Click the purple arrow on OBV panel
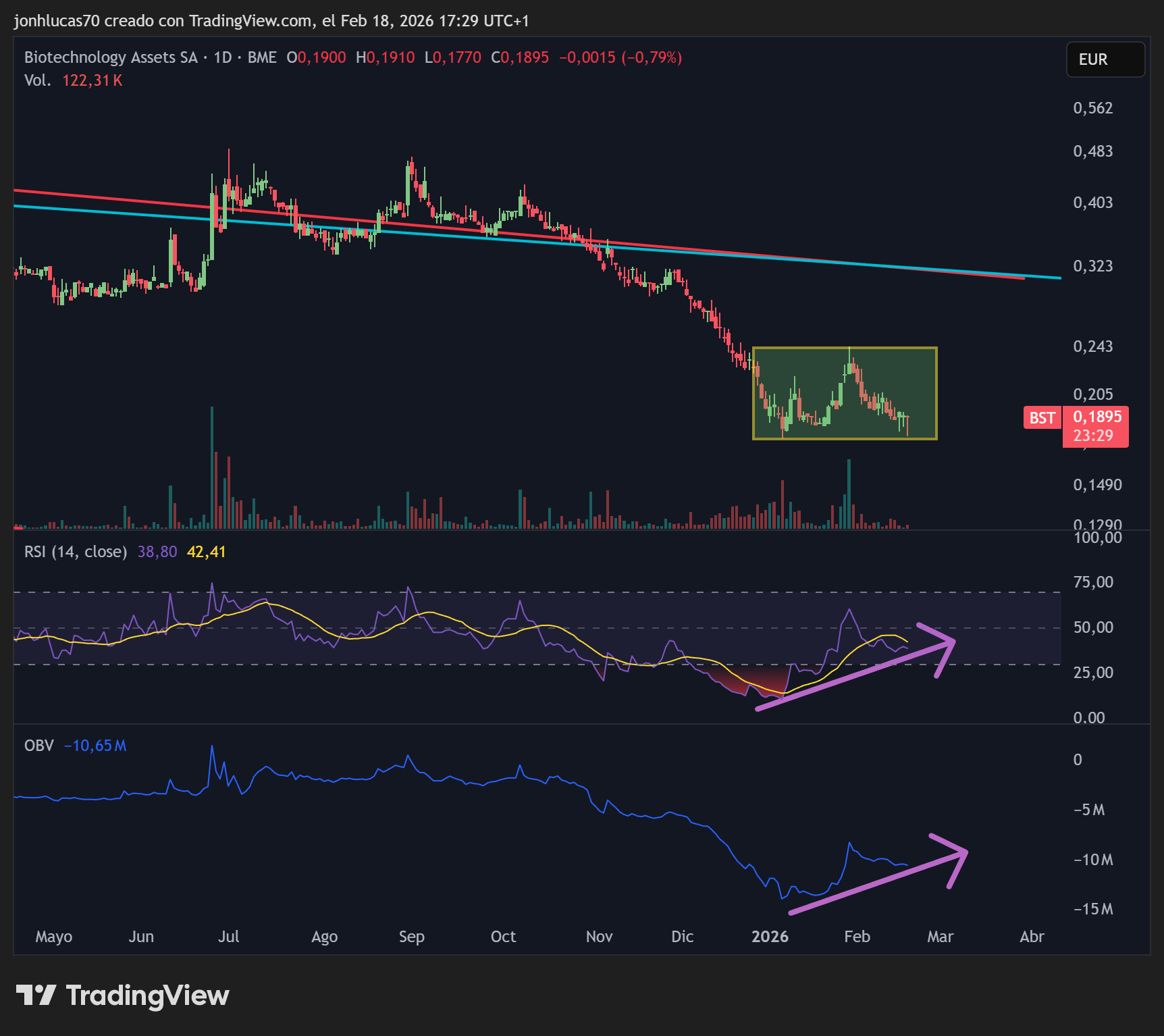Image resolution: width=1164 pixels, height=1036 pixels. point(878,875)
